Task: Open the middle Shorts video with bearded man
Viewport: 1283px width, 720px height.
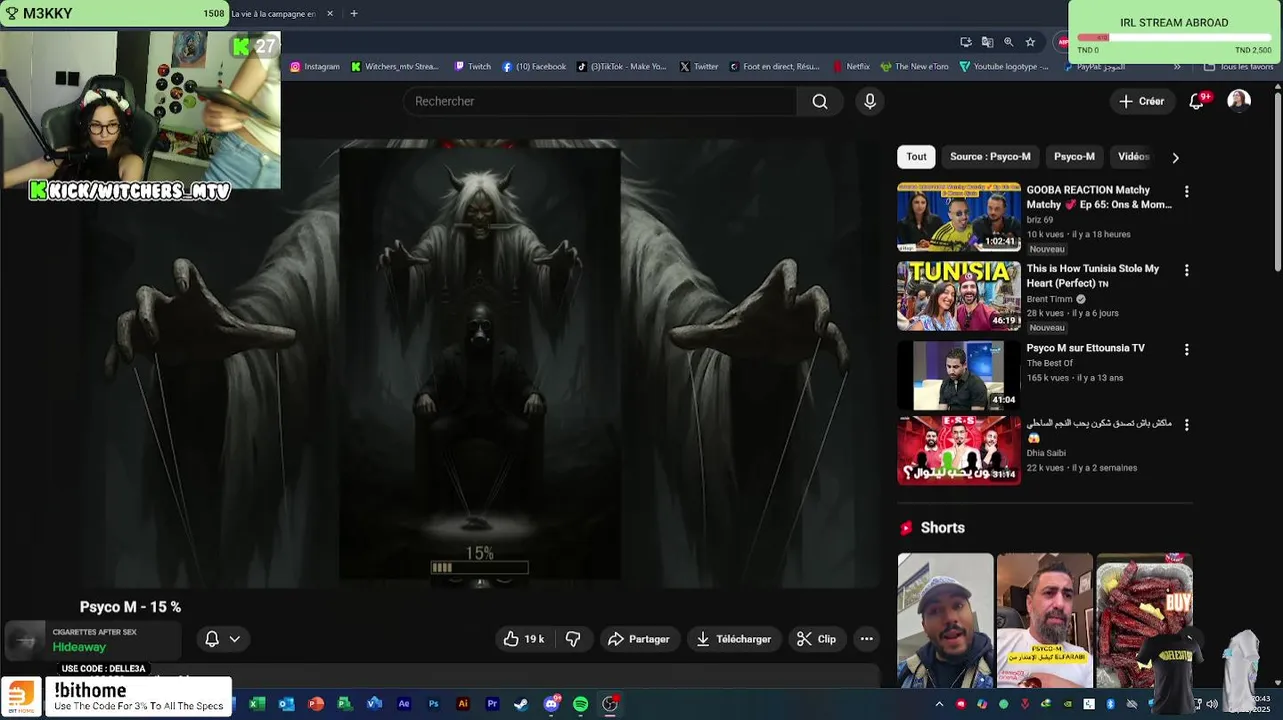Action: 1045,621
